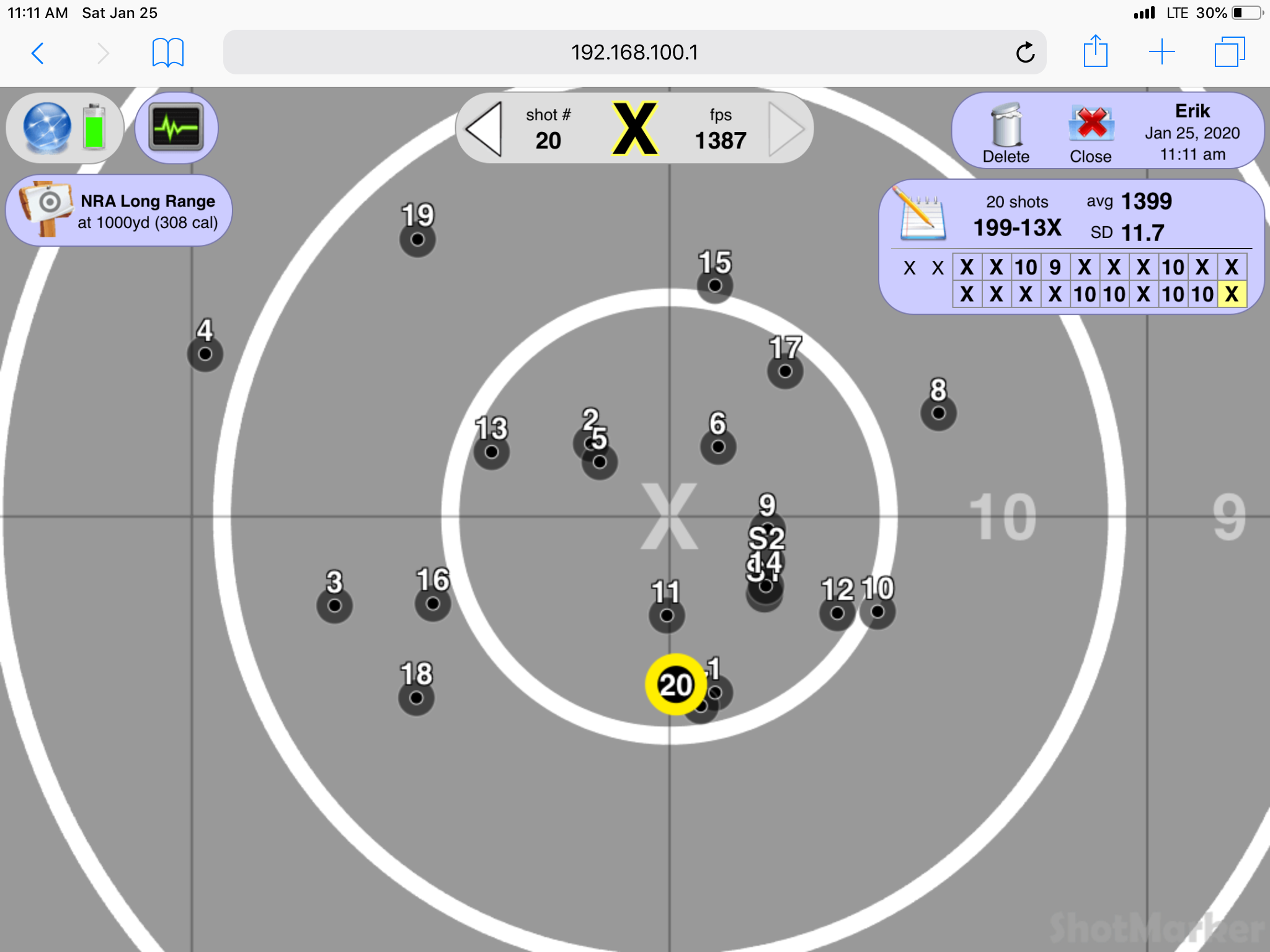Image resolution: width=1270 pixels, height=952 pixels.
Task: Select shot marker 19
Action: [x=417, y=239]
